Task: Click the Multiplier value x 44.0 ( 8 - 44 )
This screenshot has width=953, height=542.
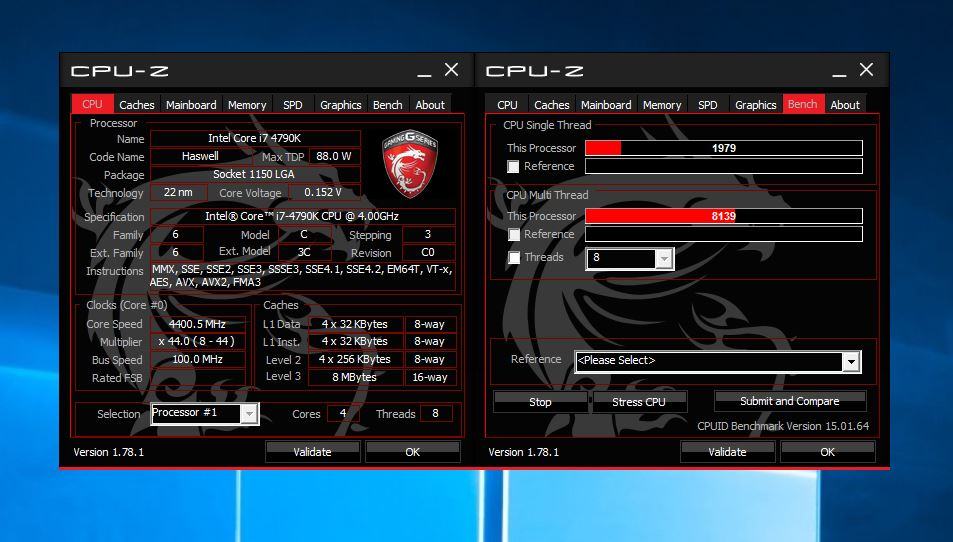Action: point(198,341)
